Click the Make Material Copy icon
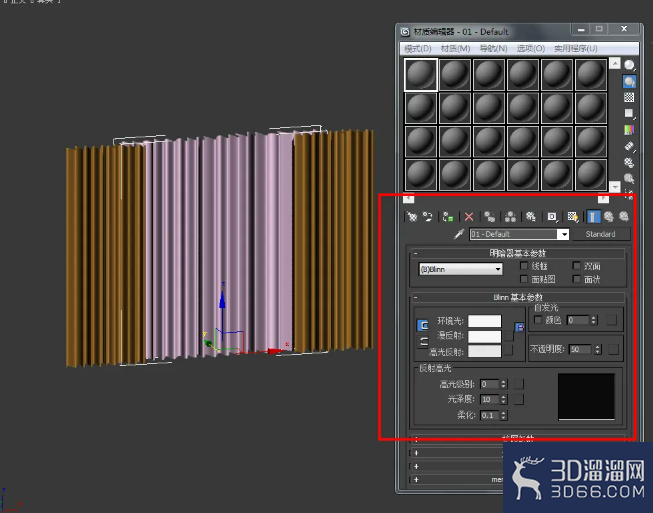Image resolution: width=653 pixels, height=513 pixels. 490,217
